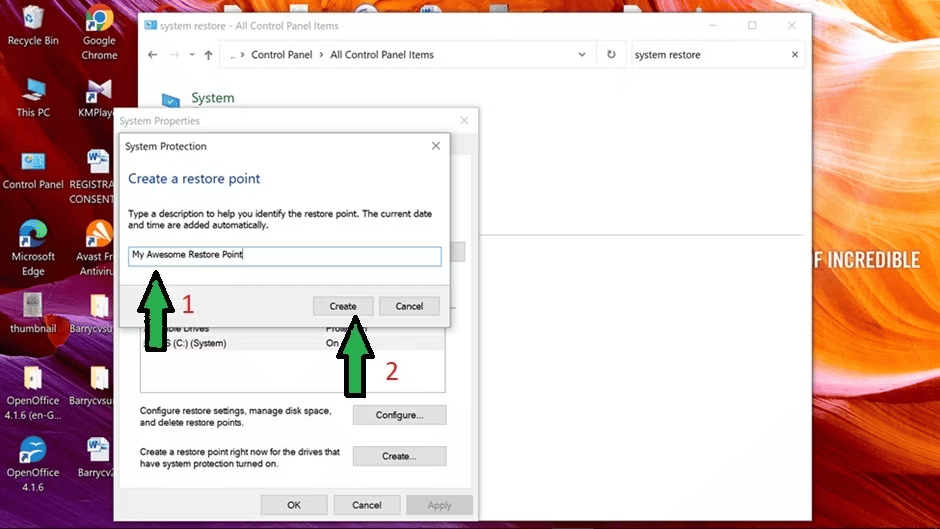Launch Google Chrome from desktop

pyautogui.click(x=99, y=32)
